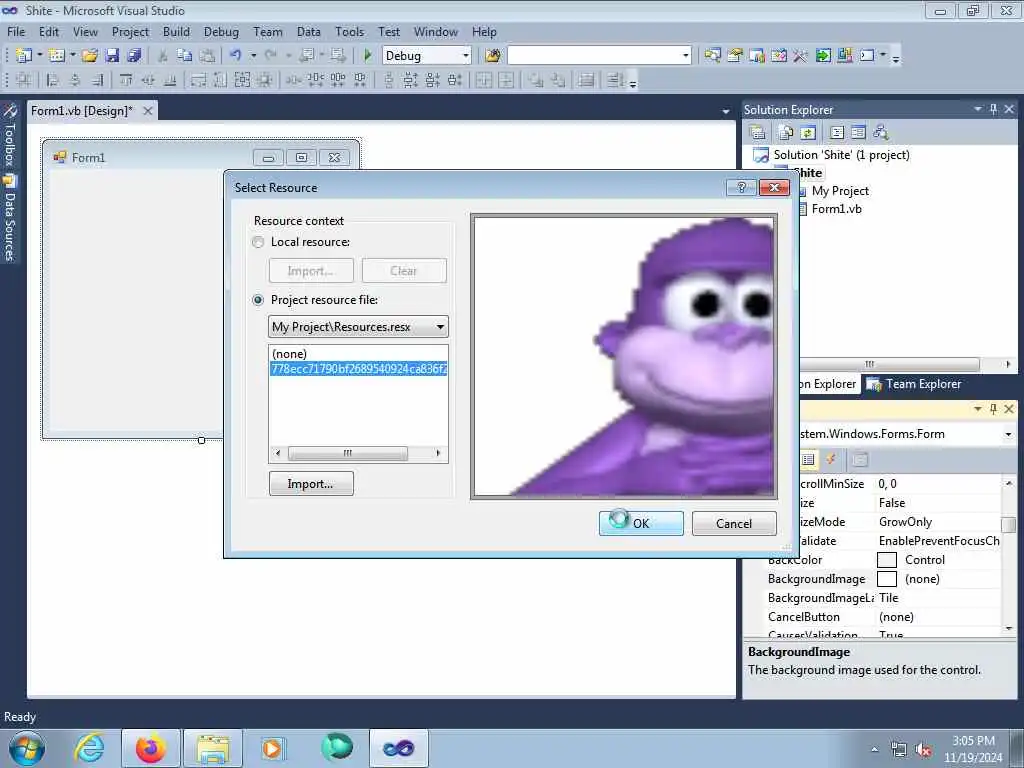Screen dimensions: 1024x768
Task: Click the Copy toolbar icon
Action: coord(185,56)
